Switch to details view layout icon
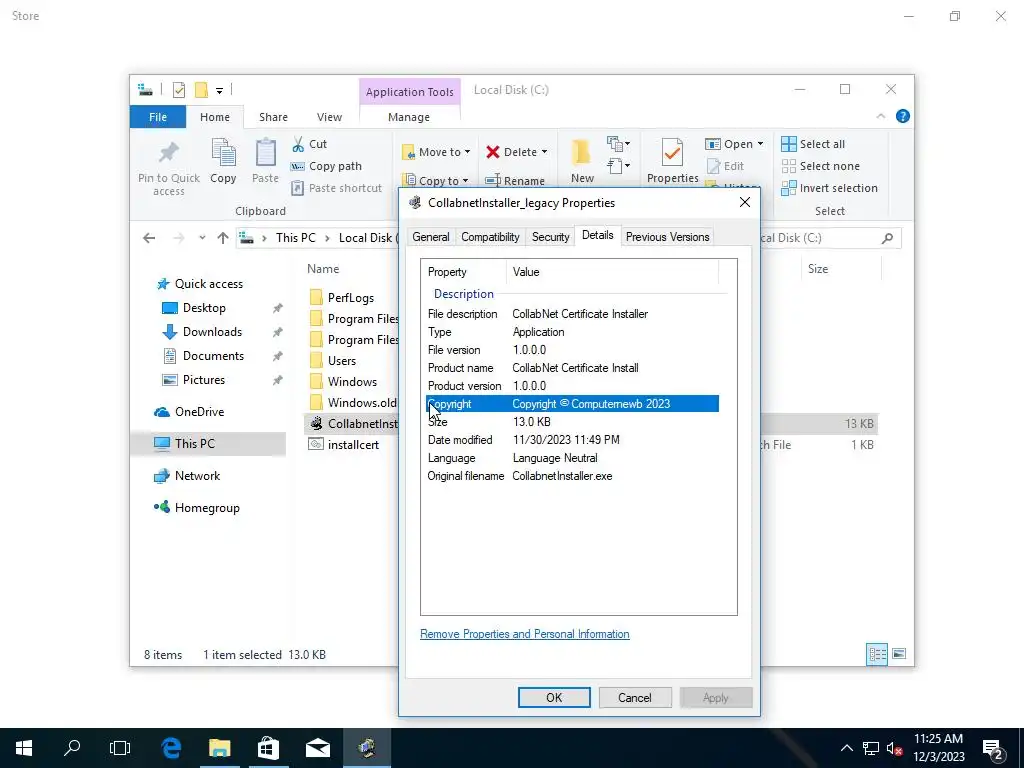 click(x=876, y=654)
